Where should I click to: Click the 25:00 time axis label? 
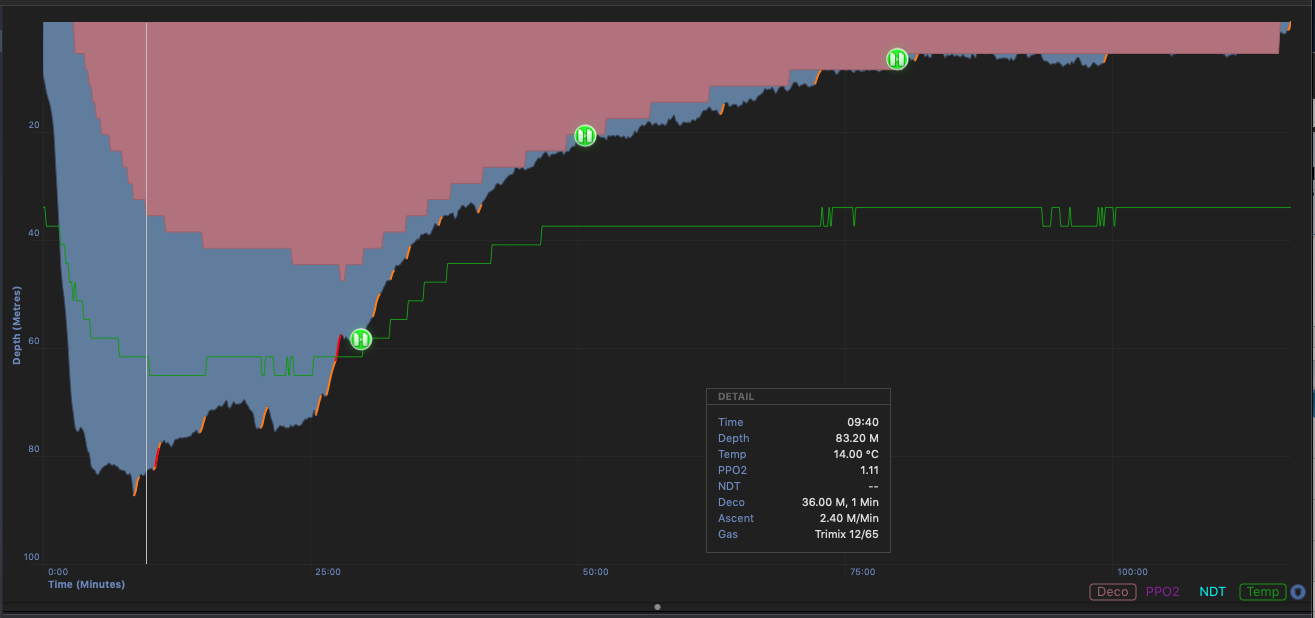click(328, 572)
